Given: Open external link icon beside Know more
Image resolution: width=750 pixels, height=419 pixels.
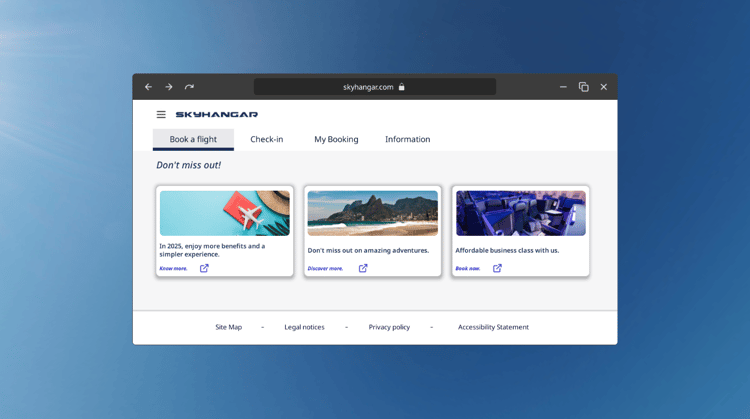Looking at the screenshot, I should tap(204, 268).
